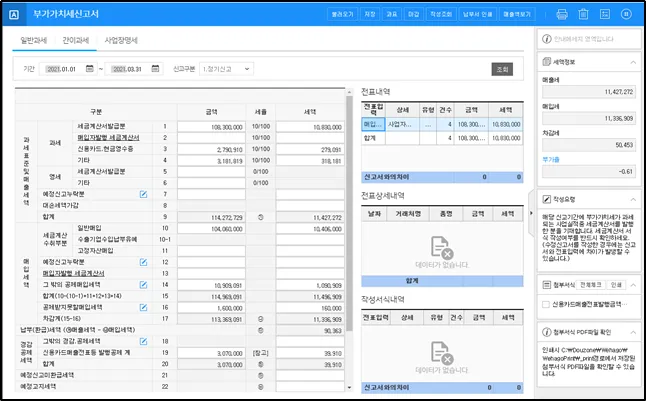Viewport: 646px width, 401px height.
Task: Click 세금계산서발급분 amount field 108,300,000
Action: coord(211,127)
